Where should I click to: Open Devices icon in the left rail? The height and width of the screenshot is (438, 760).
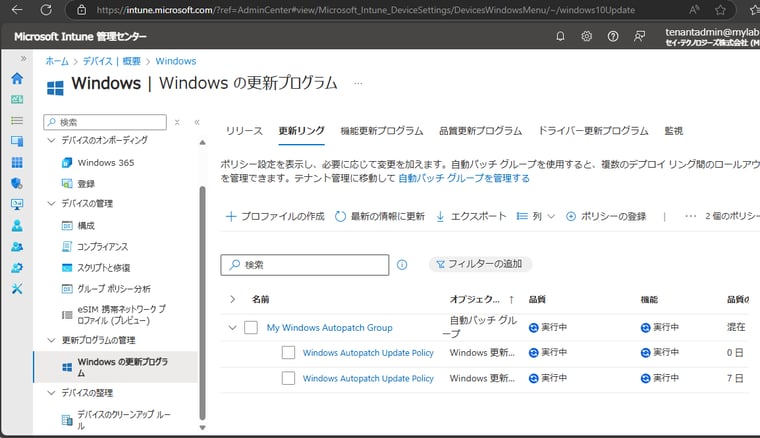point(17,141)
